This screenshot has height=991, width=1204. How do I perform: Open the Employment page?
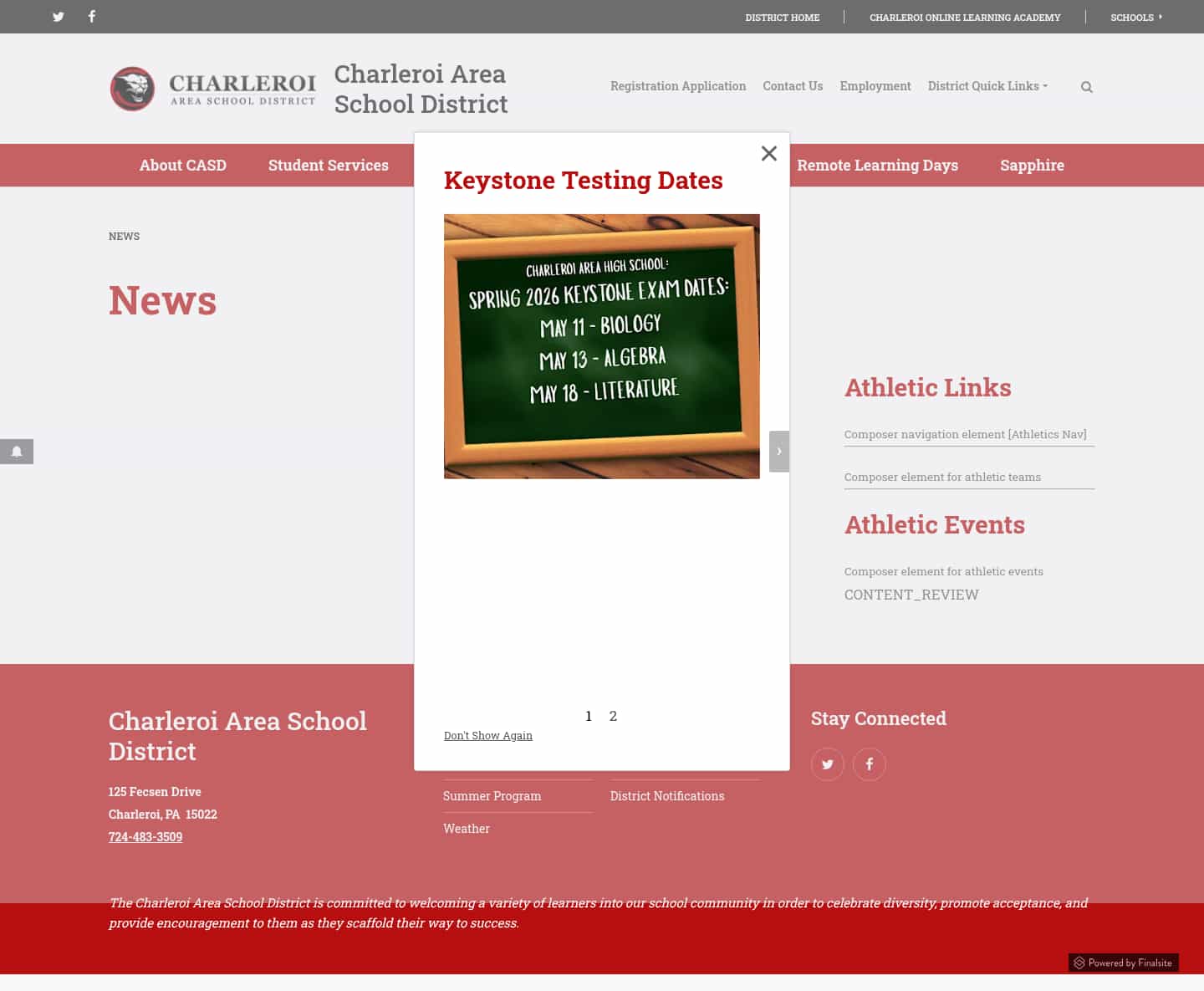point(875,86)
